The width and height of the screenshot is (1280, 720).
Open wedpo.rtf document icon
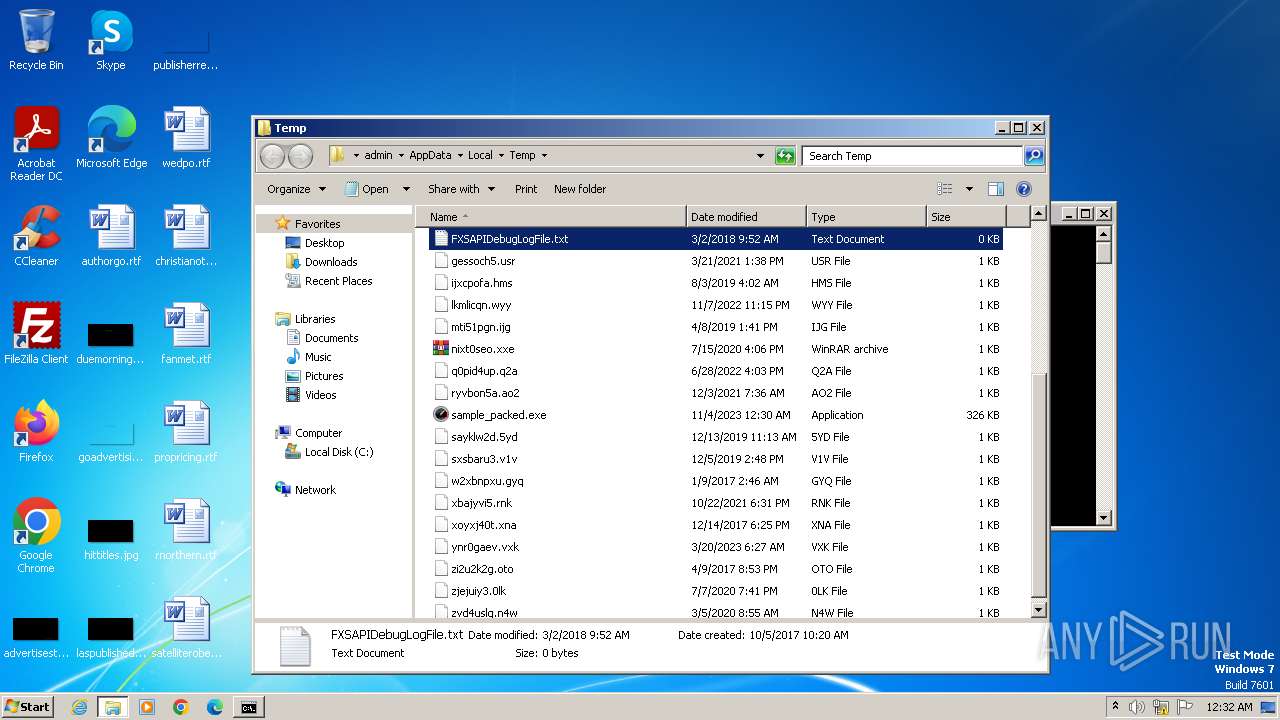(x=186, y=138)
